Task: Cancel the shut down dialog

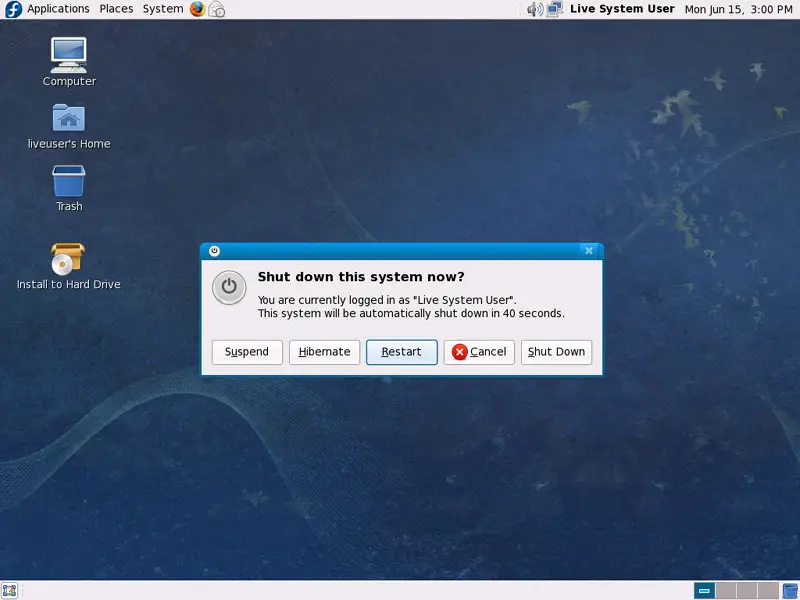Action: tap(479, 352)
